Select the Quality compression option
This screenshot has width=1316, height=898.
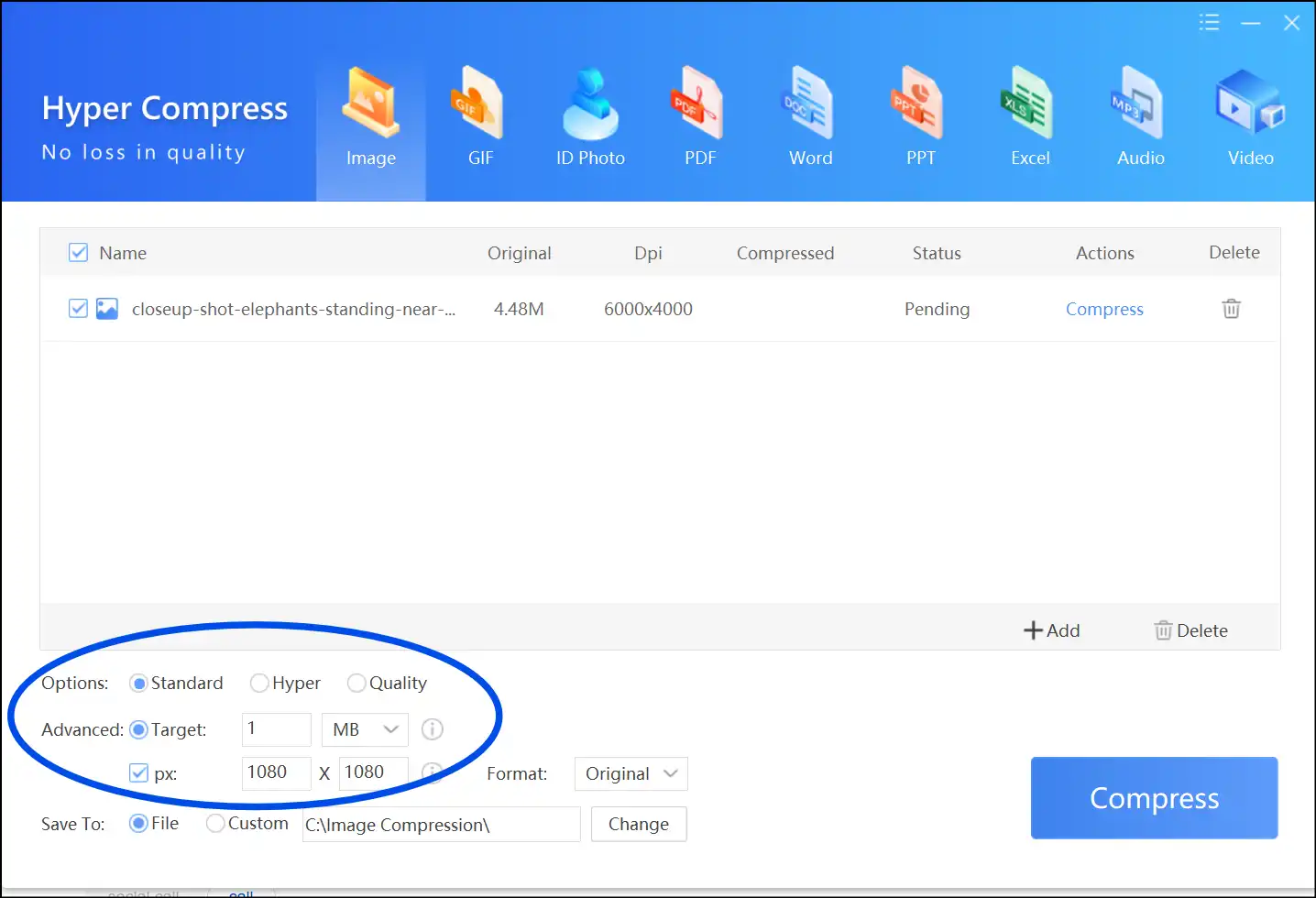click(x=387, y=683)
